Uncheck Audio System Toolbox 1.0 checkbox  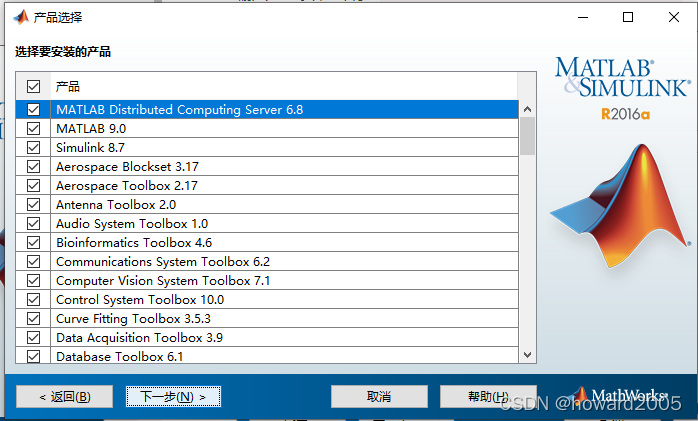point(33,223)
